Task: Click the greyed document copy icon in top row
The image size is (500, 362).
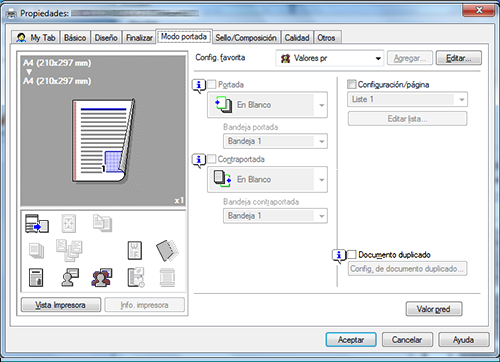Action: point(102,223)
